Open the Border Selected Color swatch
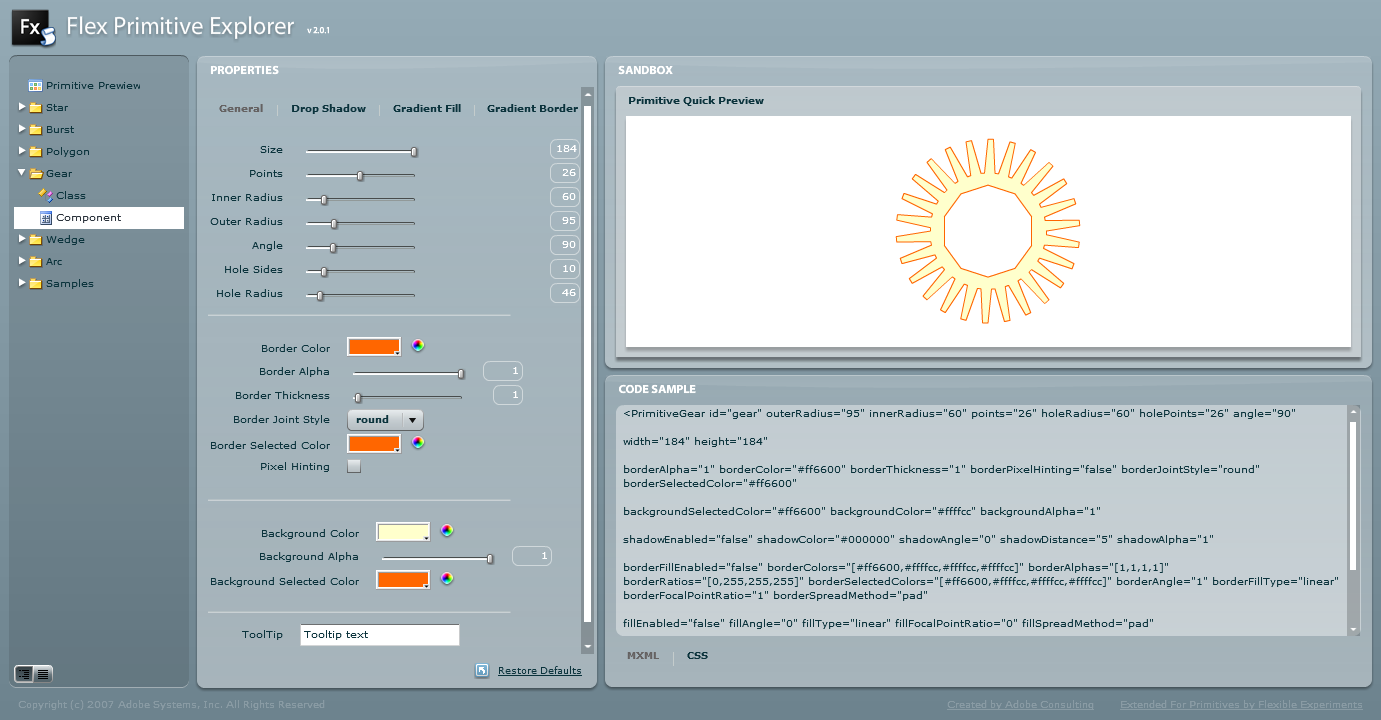Screen dimensions: 1381x720 [374, 443]
